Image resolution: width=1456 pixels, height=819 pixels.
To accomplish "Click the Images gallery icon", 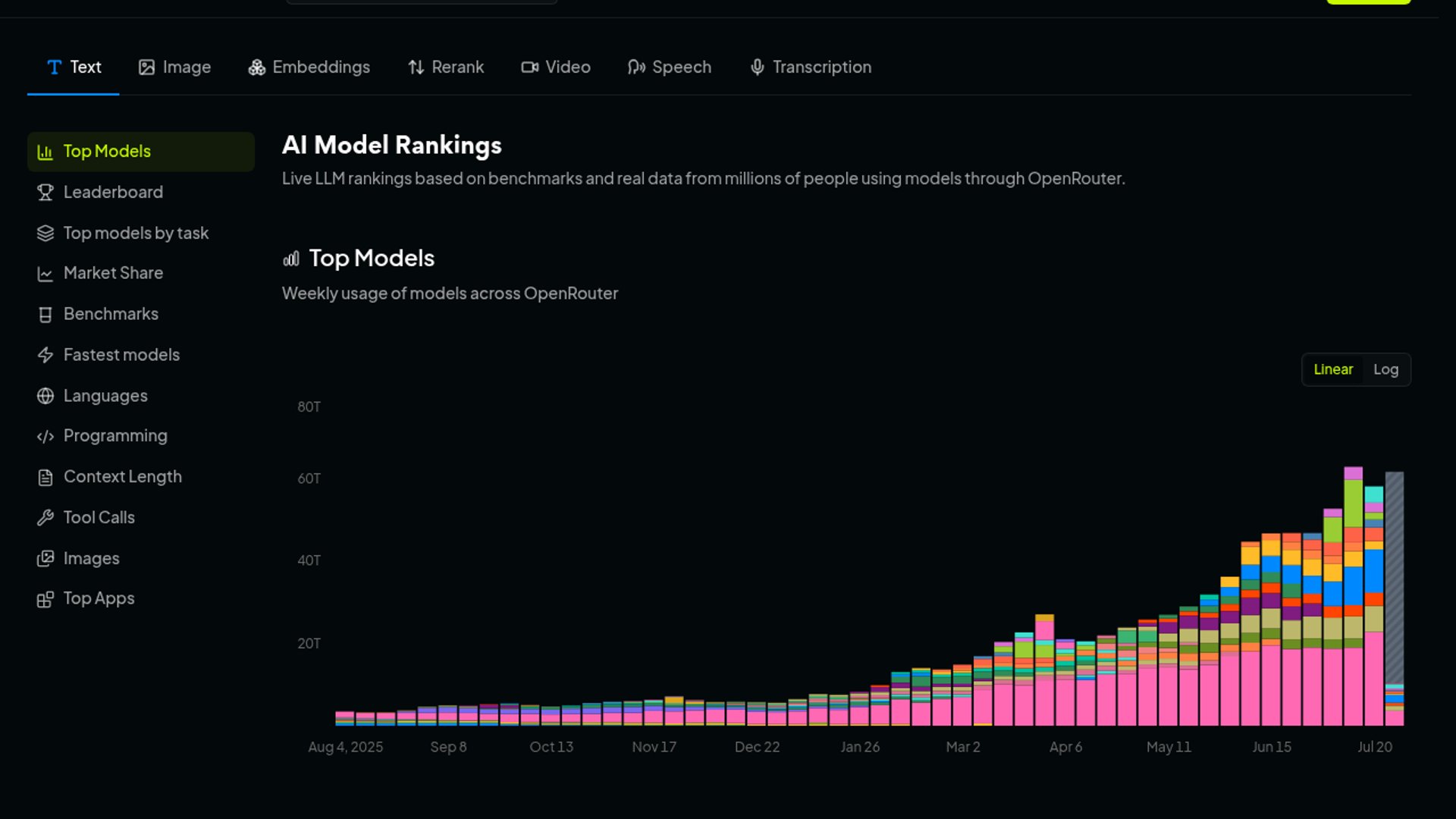I will point(45,559).
